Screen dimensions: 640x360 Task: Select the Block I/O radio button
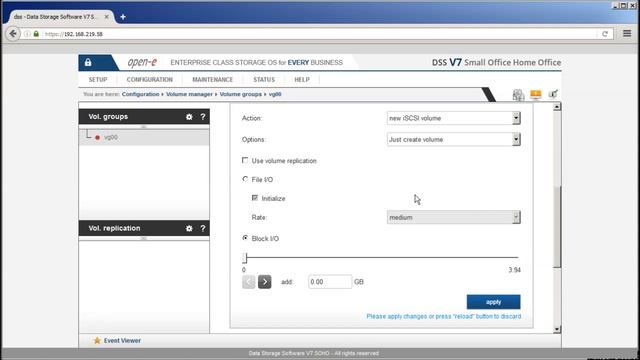coord(245,238)
